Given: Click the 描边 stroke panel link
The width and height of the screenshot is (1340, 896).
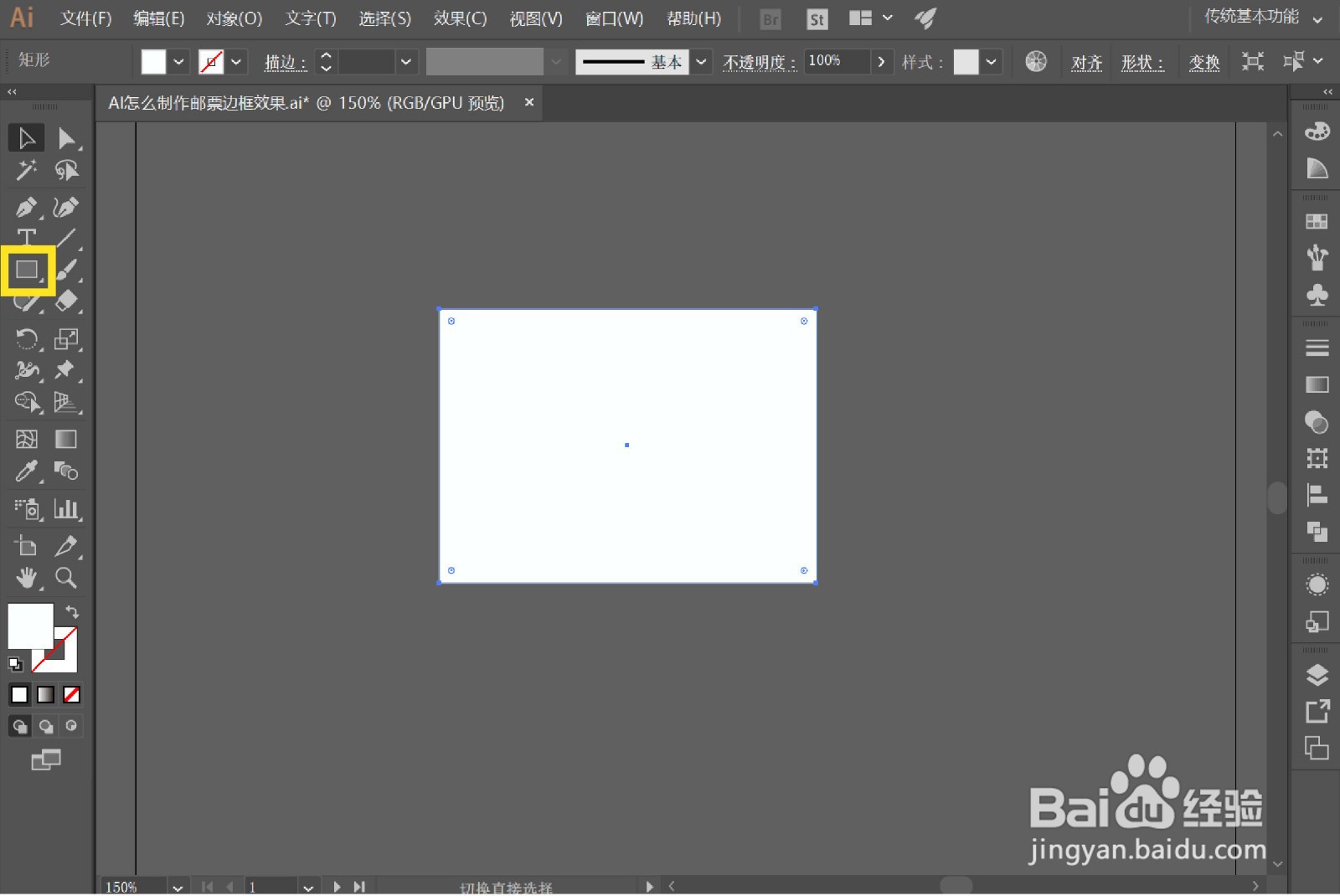Looking at the screenshot, I should pyautogui.click(x=286, y=62).
